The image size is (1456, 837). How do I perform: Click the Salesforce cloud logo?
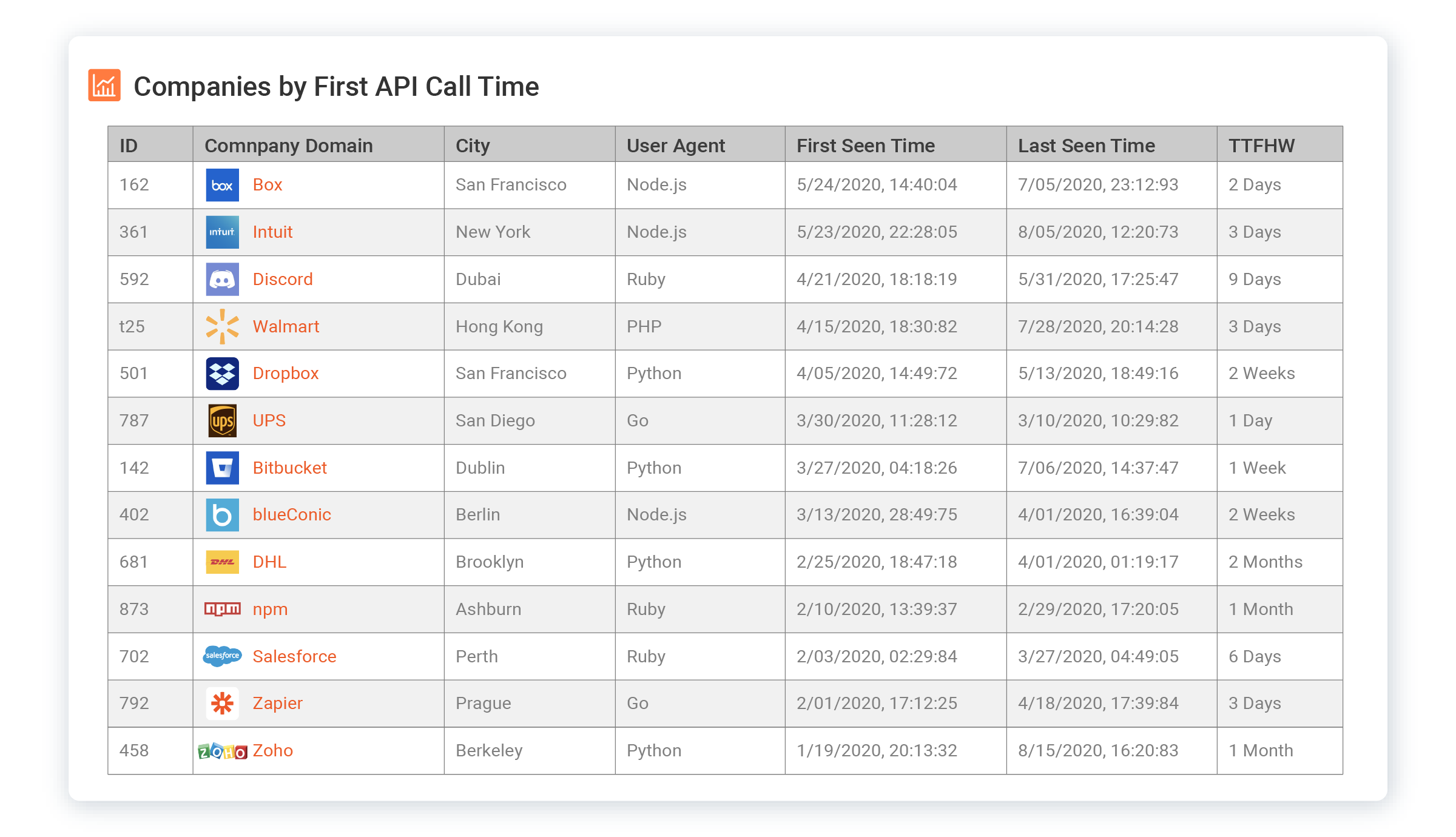(x=222, y=656)
